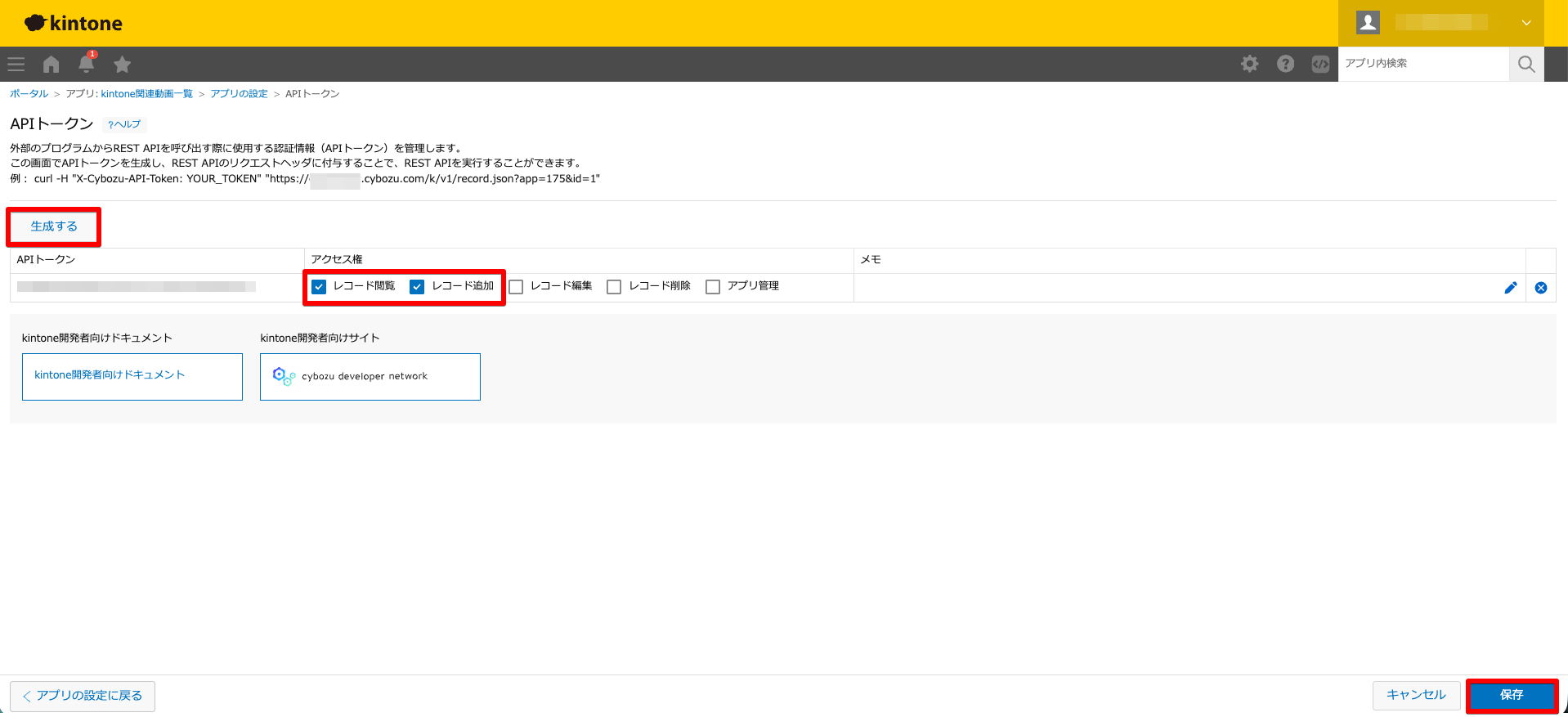This screenshot has width=1568, height=717.
Task: Uncheck the レコード閲覧 checkbox
Action: pyautogui.click(x=319, y=287)
